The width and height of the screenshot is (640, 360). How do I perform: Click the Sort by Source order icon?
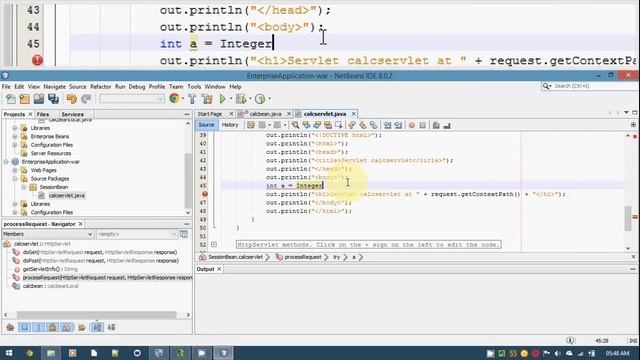click(111, 327)
